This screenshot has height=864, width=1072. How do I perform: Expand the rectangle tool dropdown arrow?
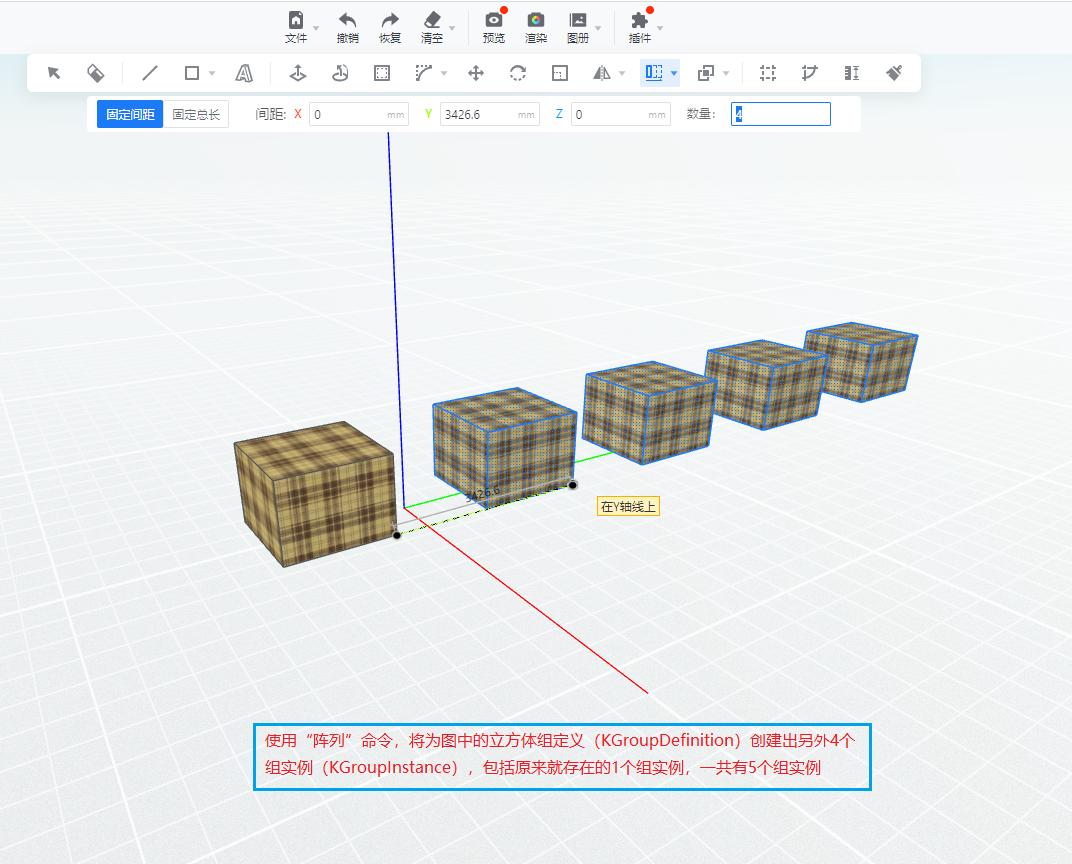pos(212,73)
